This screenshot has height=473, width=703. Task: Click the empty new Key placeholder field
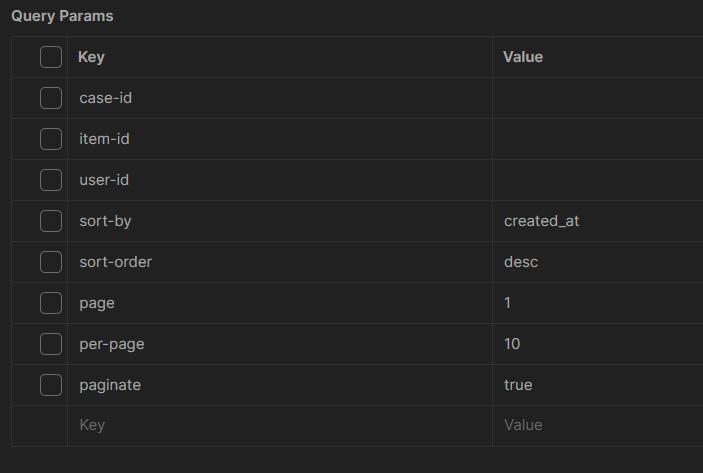pyautogui.click(x=280, y=425)
